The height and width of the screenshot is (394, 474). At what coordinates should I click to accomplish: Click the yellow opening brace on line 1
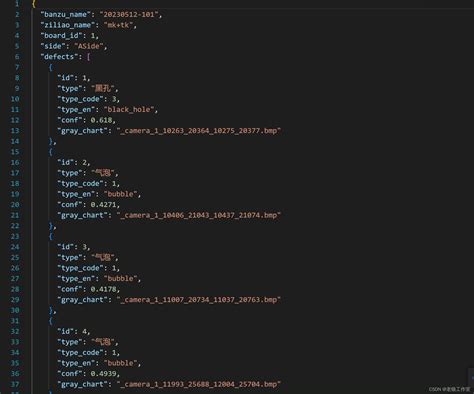click(34, 4)
